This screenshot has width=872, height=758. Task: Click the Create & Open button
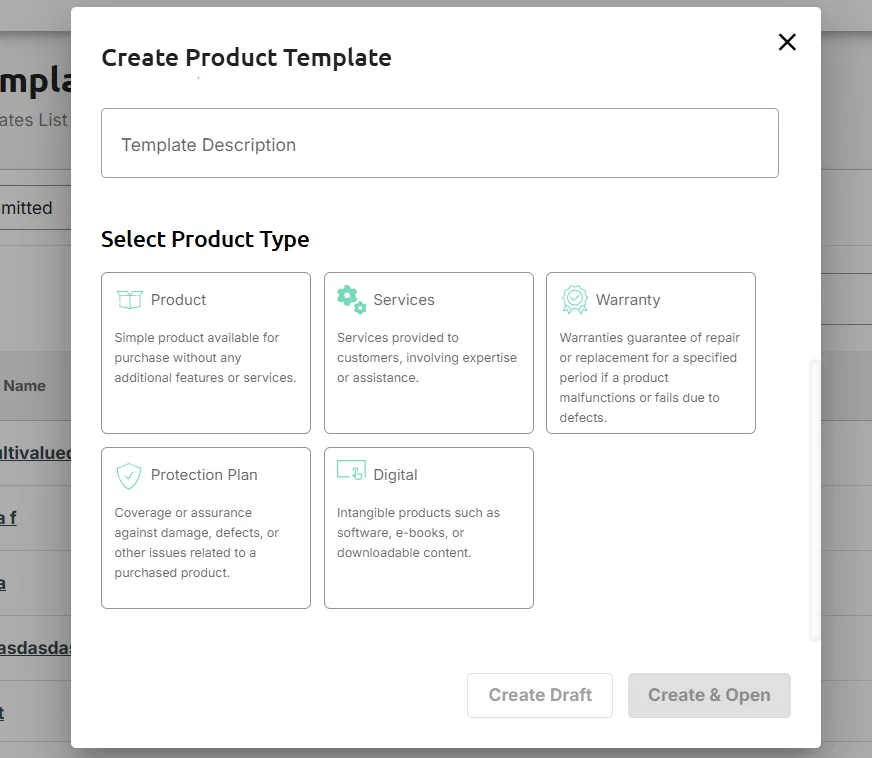click(709, 695)
